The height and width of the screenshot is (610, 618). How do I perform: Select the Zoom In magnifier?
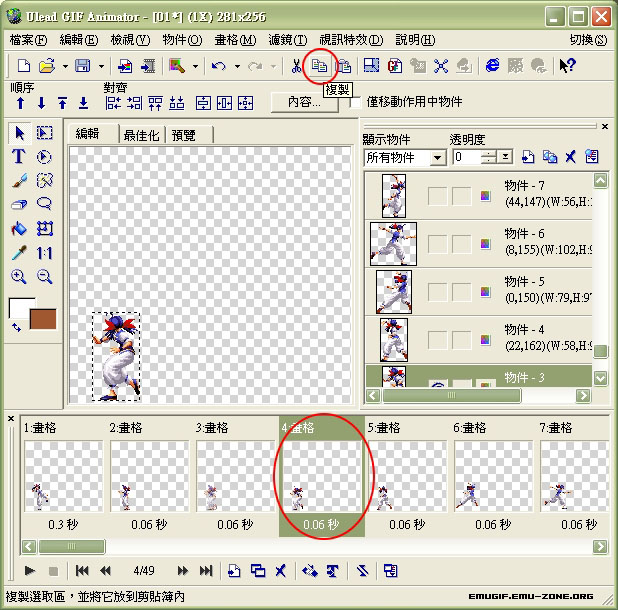[19, 276]
